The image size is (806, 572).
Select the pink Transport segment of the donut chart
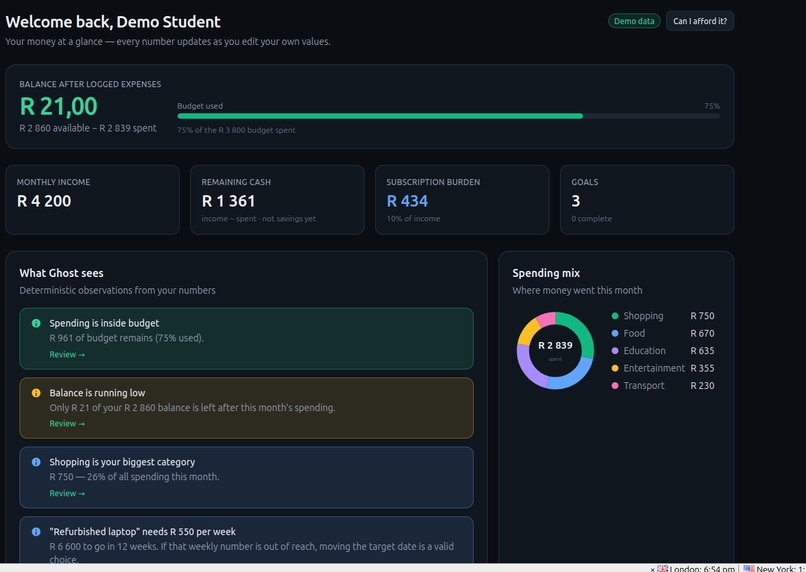[x=546, y=318]
